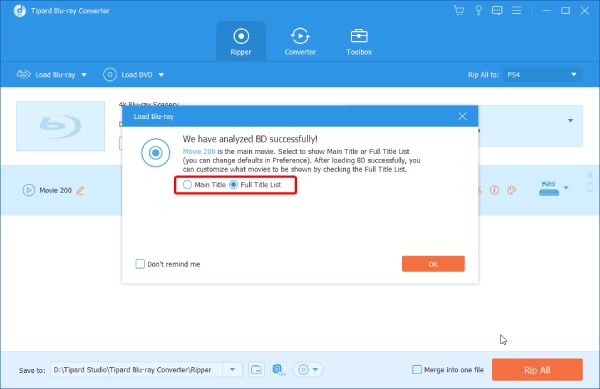
Task: Open the settings gear dropdown
Action: [x=308, y=370]
